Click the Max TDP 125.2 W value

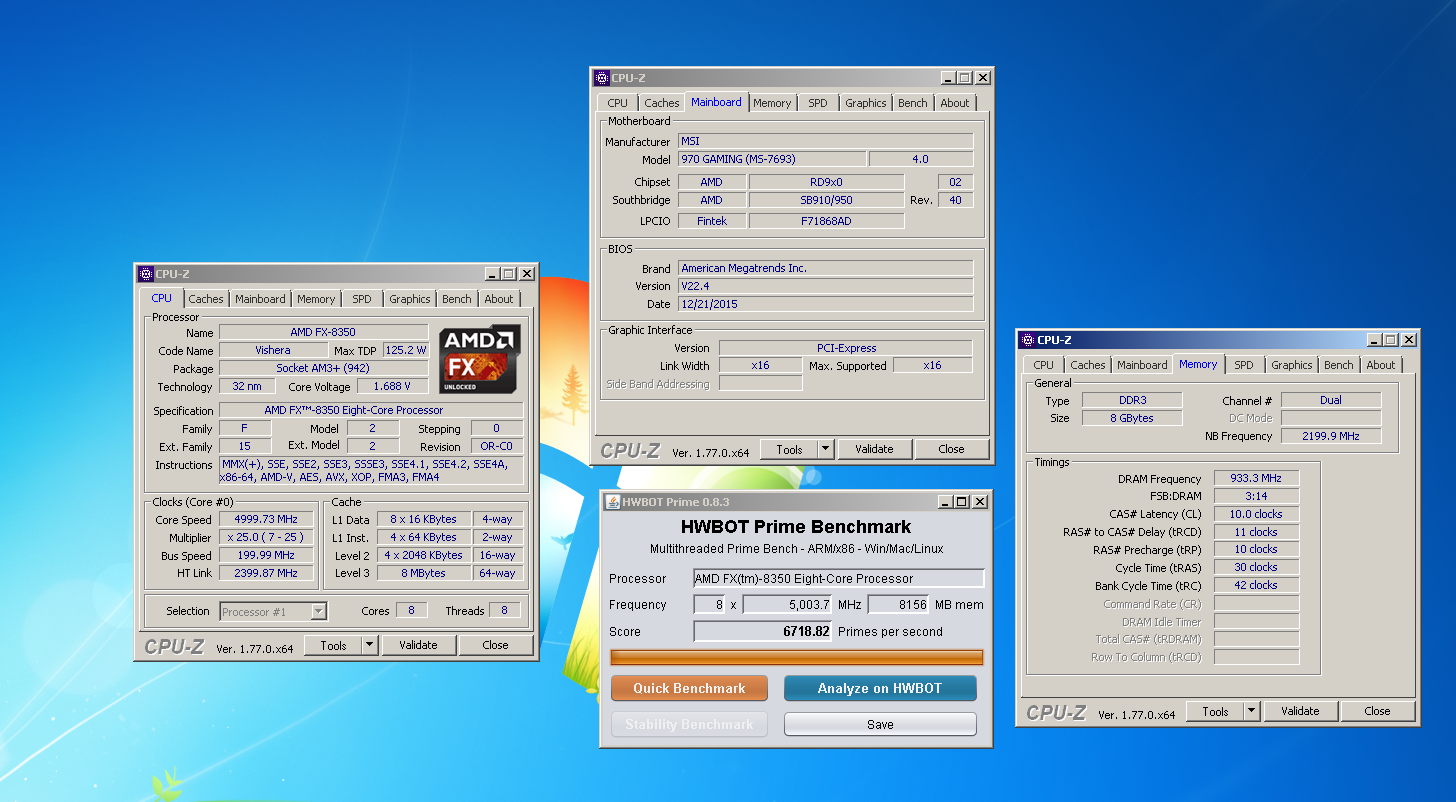(406, 350)
